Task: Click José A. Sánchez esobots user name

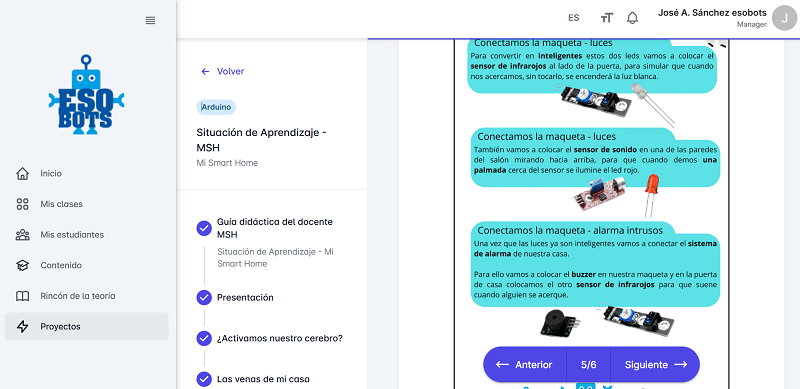Action: (x=712, y=13)
